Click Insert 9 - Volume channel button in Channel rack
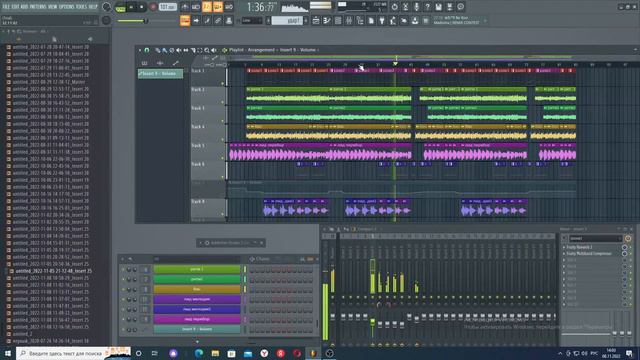This screenshot has width=640, height=360. pyautogui.click(x=197, y=329)
